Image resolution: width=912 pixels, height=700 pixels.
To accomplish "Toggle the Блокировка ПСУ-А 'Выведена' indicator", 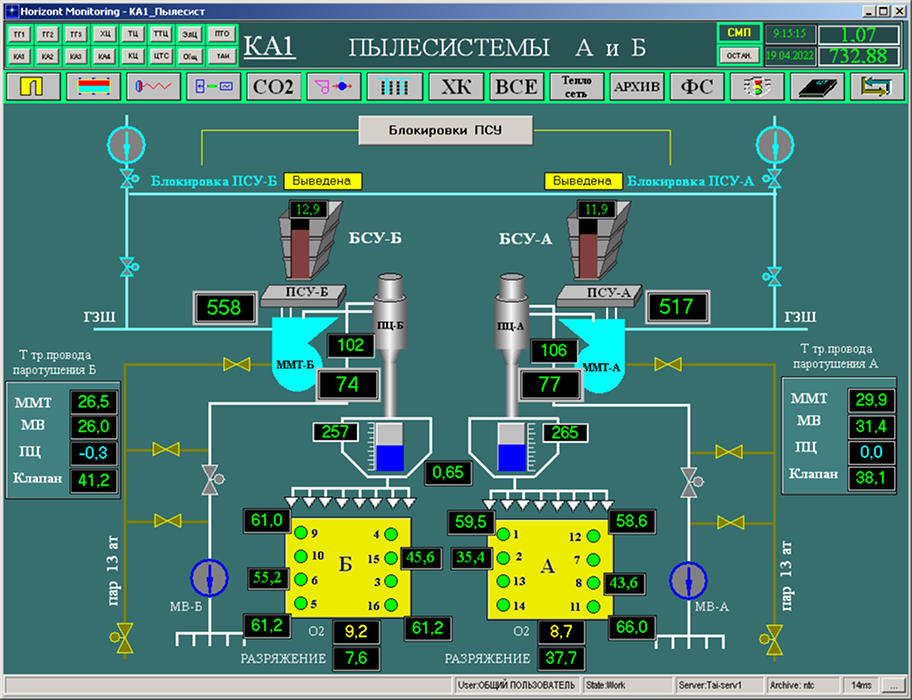I will coord(583,181).
